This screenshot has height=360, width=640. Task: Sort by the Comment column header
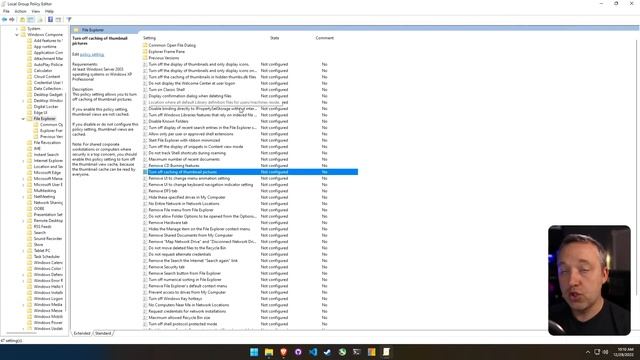tap(324, 38)
